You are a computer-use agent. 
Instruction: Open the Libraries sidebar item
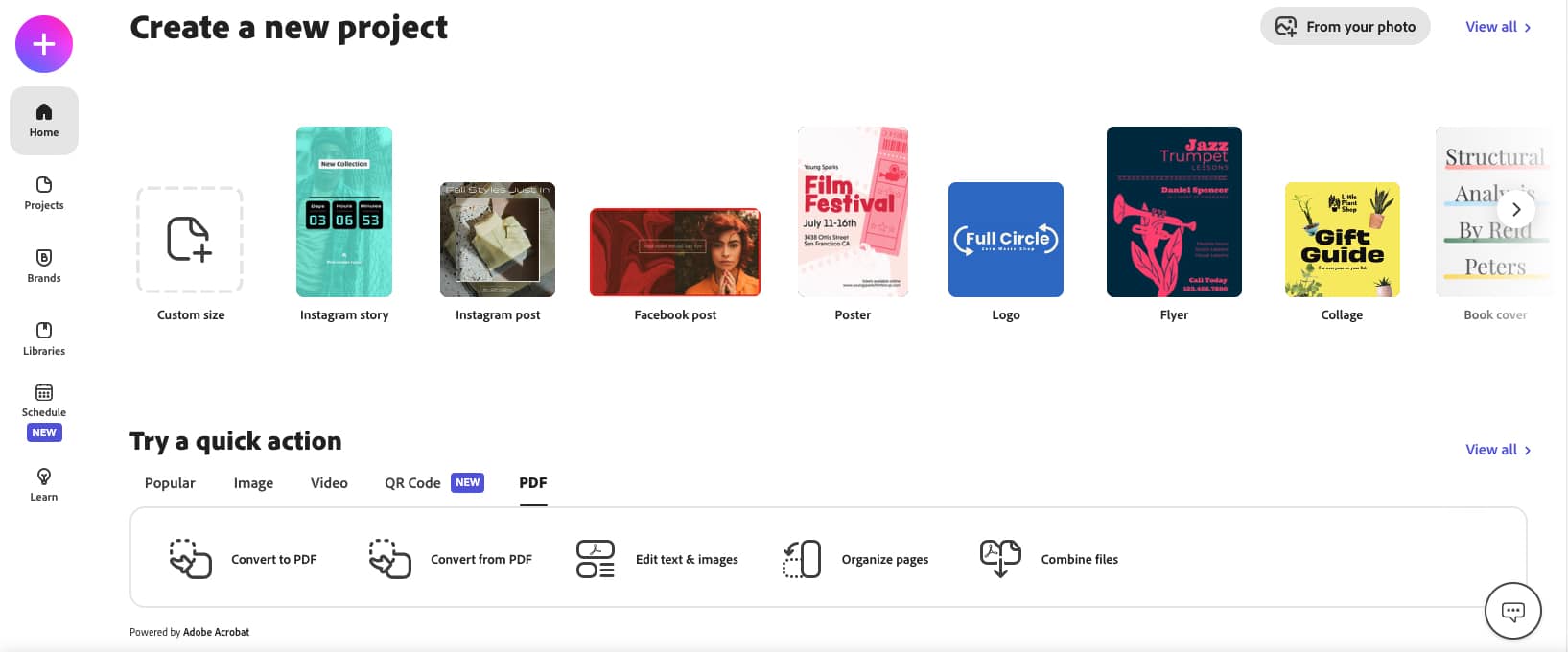pyautogui.click(x=44, y=338)
